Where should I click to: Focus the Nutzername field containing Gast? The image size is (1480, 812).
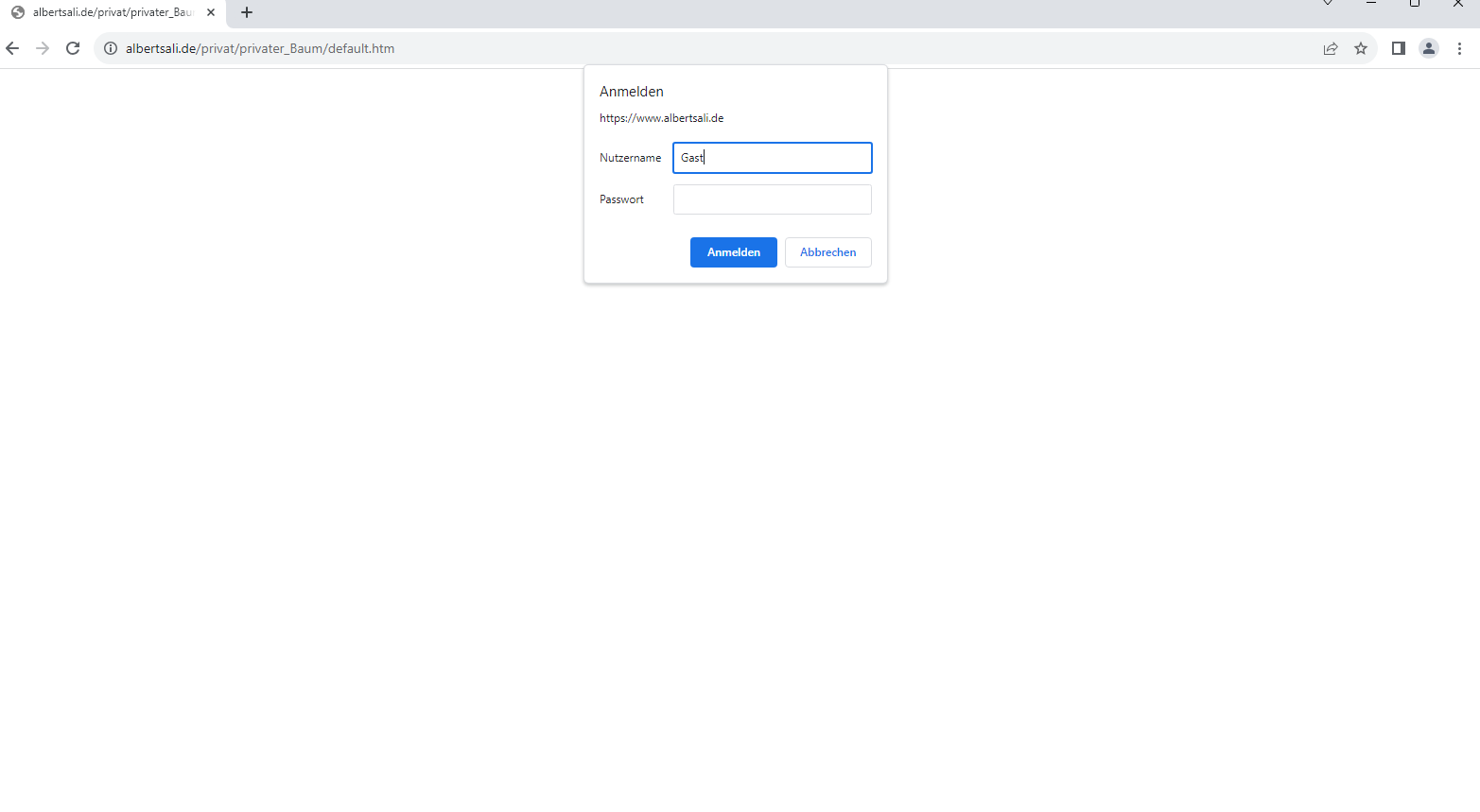(x=772, y=158)
